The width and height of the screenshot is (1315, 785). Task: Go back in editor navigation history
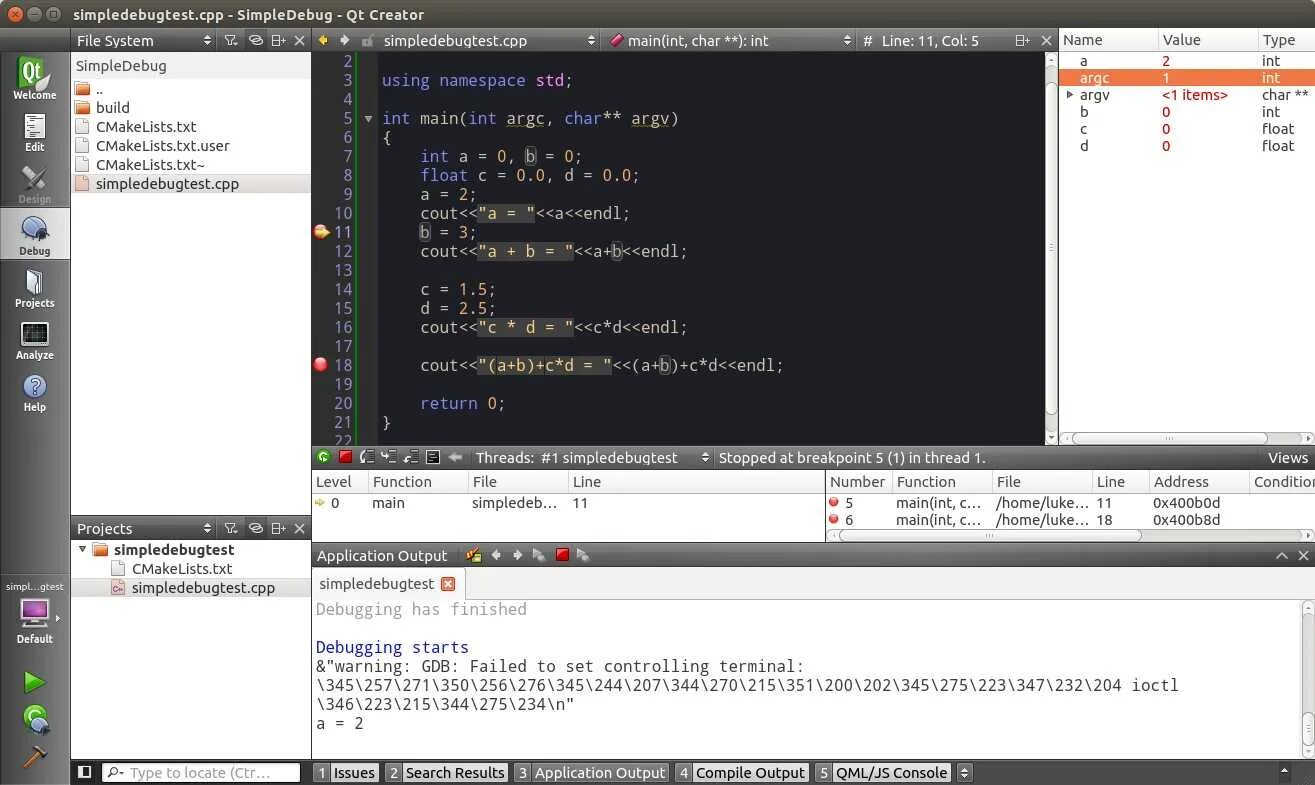click(323, 40)
